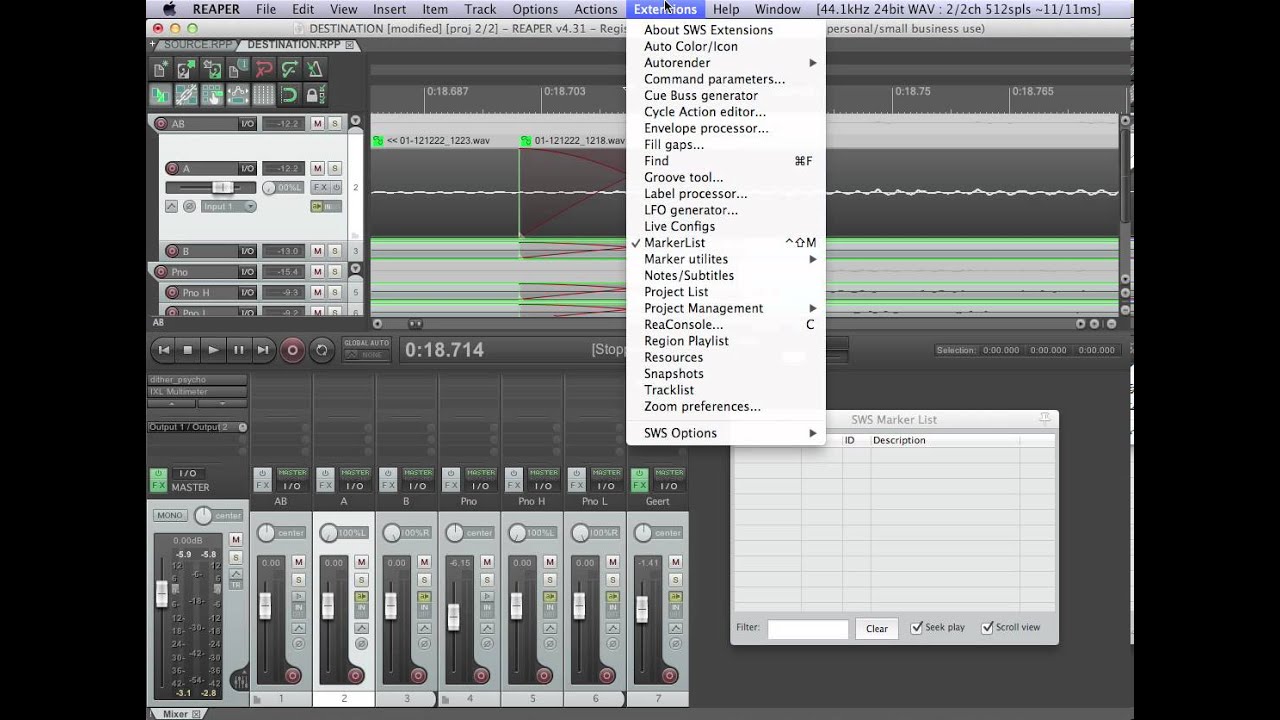Choose Cue Buss generator menu item
Viewport: 1280px width, 720px height.
(726, 96)
